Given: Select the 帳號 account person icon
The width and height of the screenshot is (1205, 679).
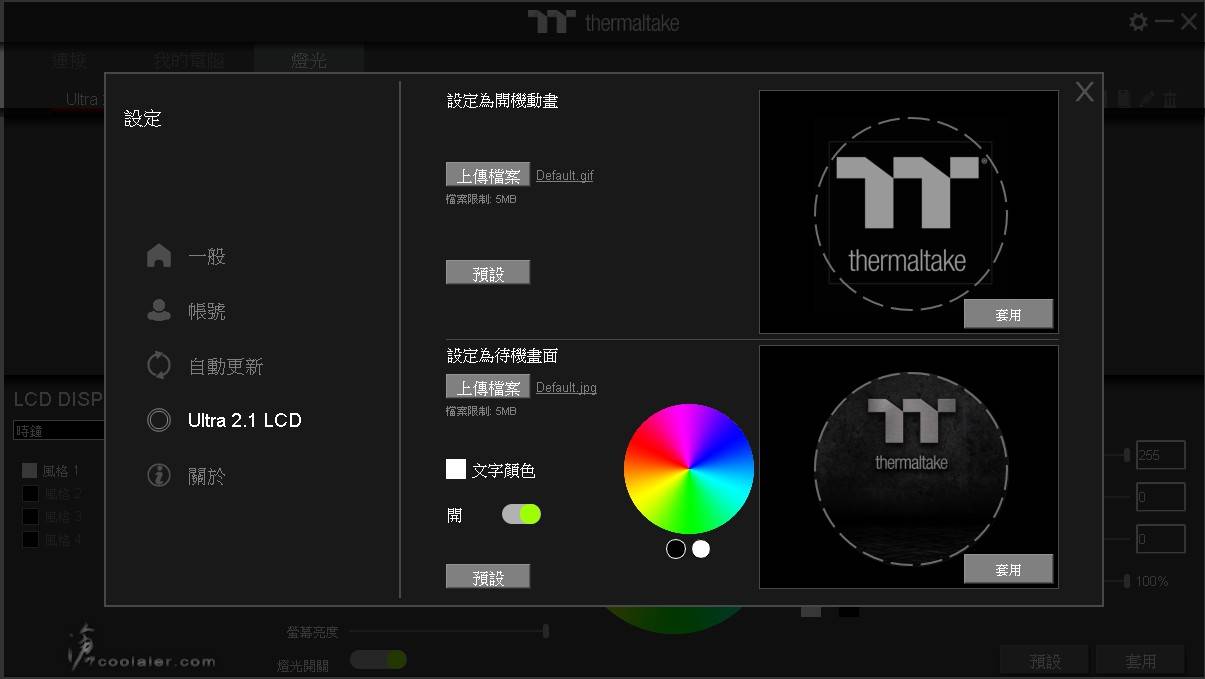Looking at the screenshot, I should pyautogui.click(x=159, y=311).
